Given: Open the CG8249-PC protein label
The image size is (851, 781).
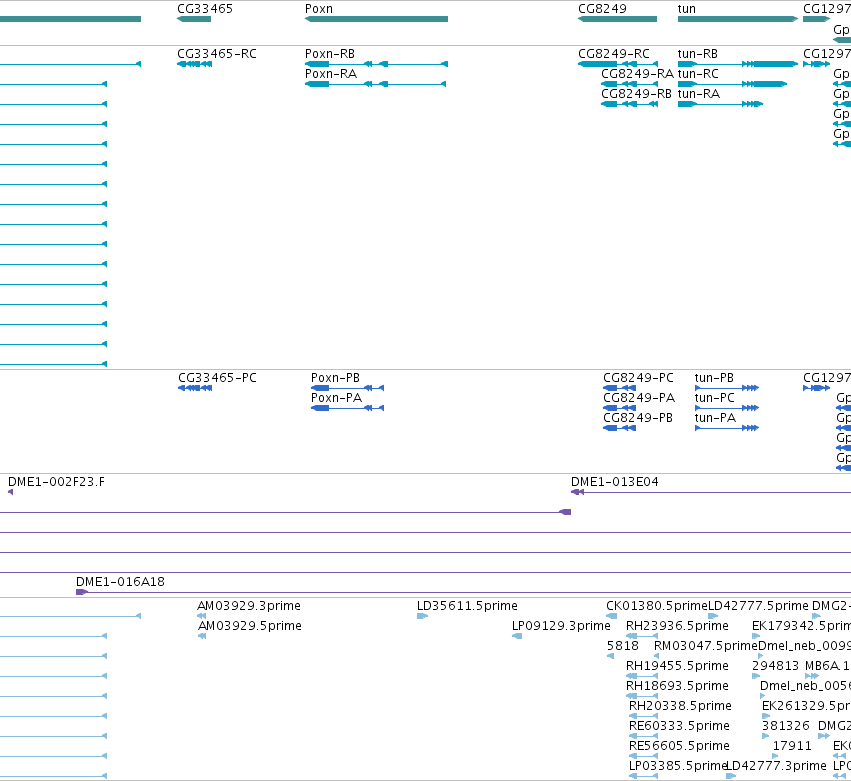Looking at the screenshot, I should (638, 378).
